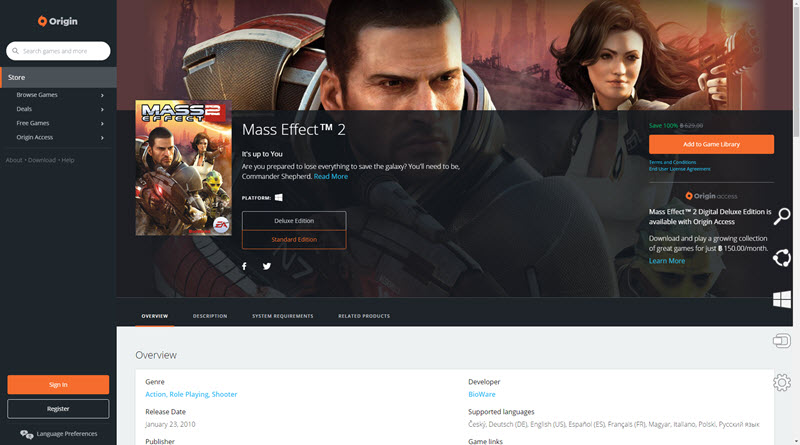Open the Related Products tab
Image resolution: width=800 pixels, height=445 pixels.
(x=364, y=316)
